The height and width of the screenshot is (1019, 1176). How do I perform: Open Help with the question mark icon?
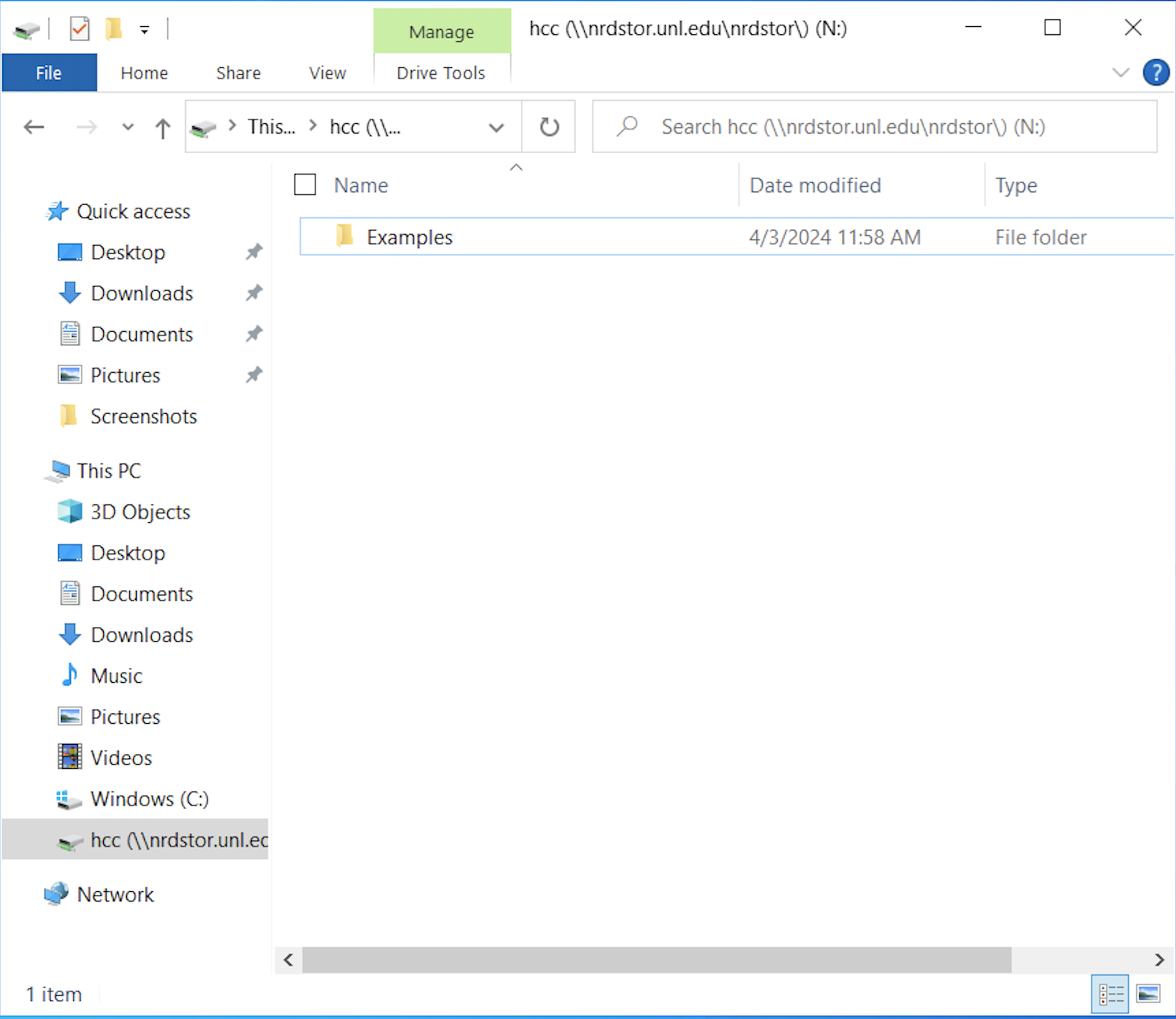(1155, 72)
